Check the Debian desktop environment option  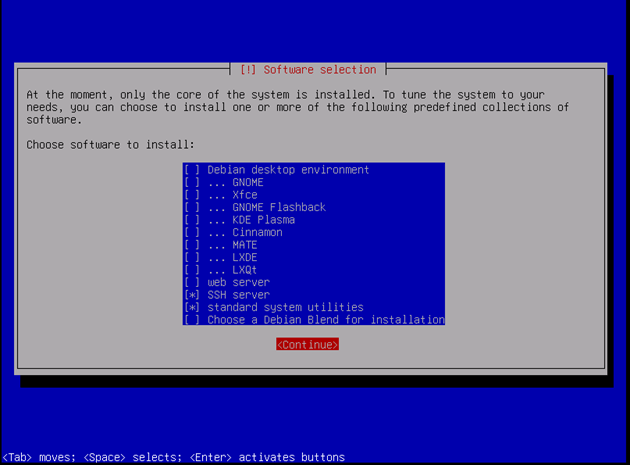point(193,170)
